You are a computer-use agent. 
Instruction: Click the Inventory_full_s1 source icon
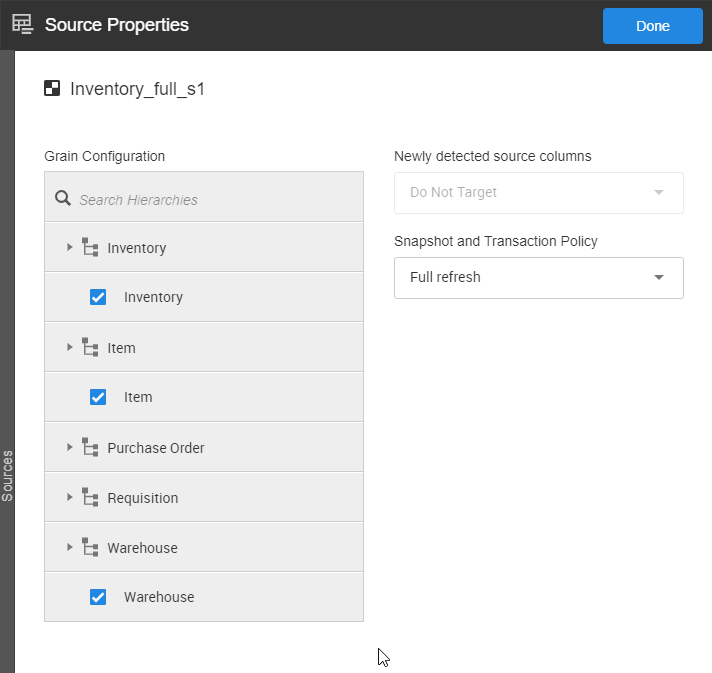(53, 89)
